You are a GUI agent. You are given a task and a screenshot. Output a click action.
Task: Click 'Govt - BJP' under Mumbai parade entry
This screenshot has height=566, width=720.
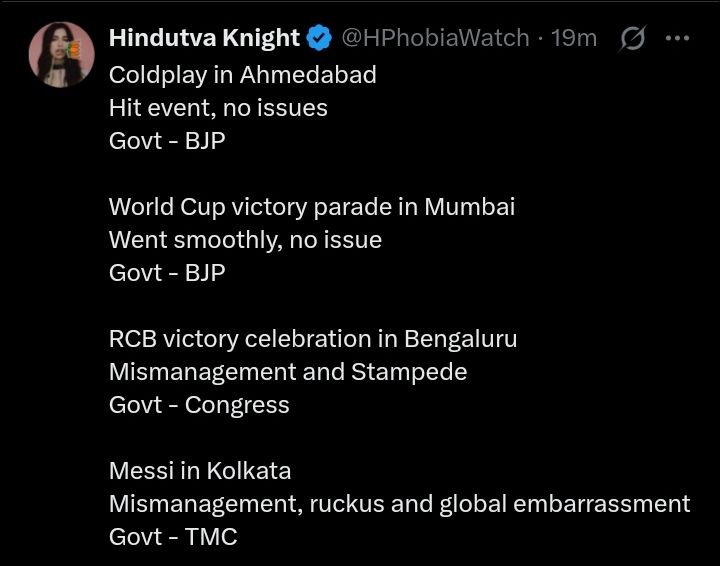click(167, 272)
